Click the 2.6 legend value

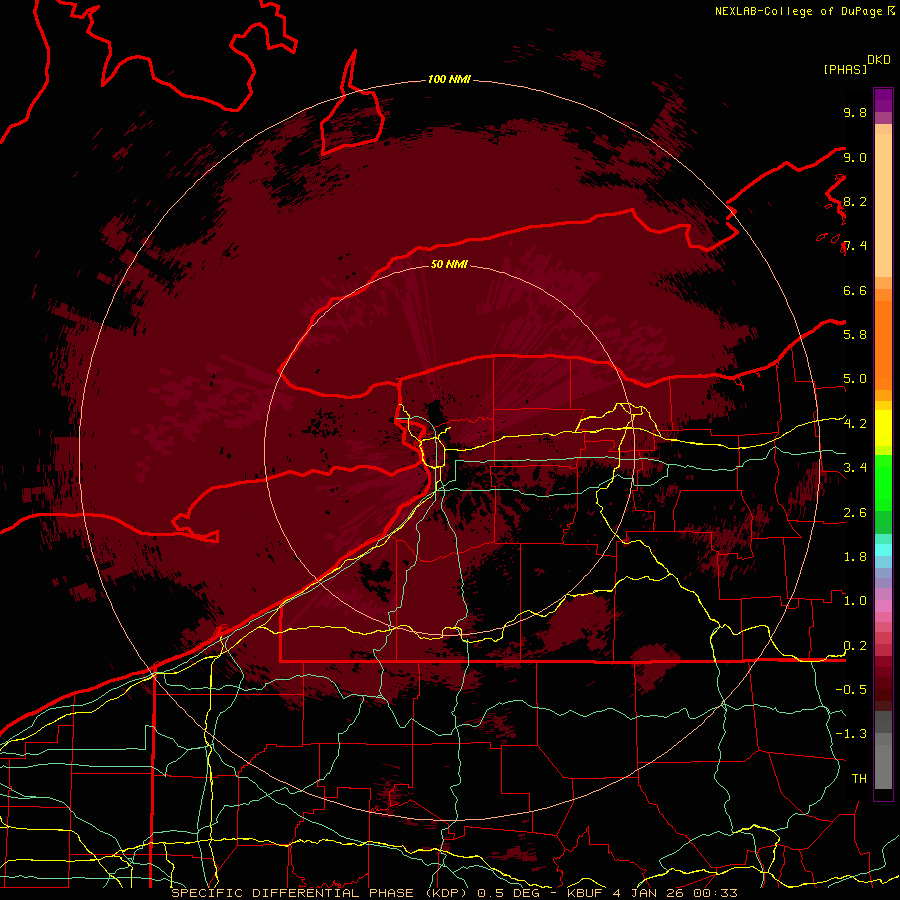click(855, 513)
